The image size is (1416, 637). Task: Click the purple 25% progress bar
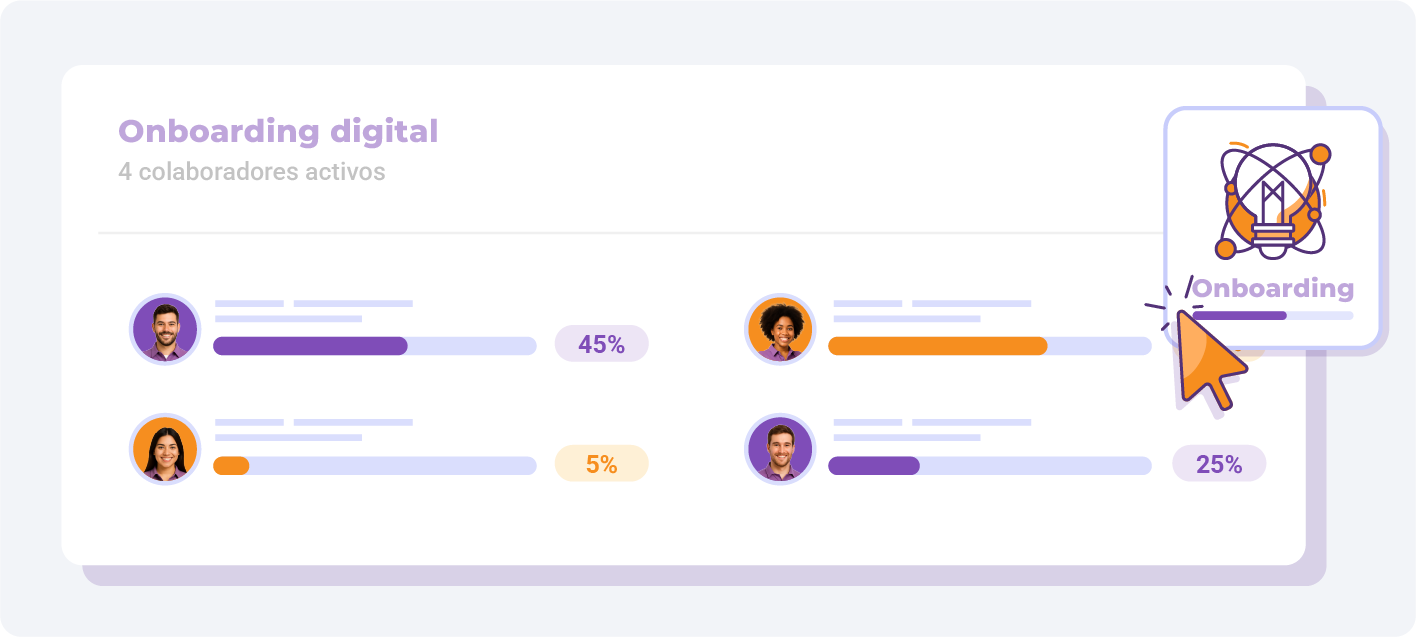990,466
